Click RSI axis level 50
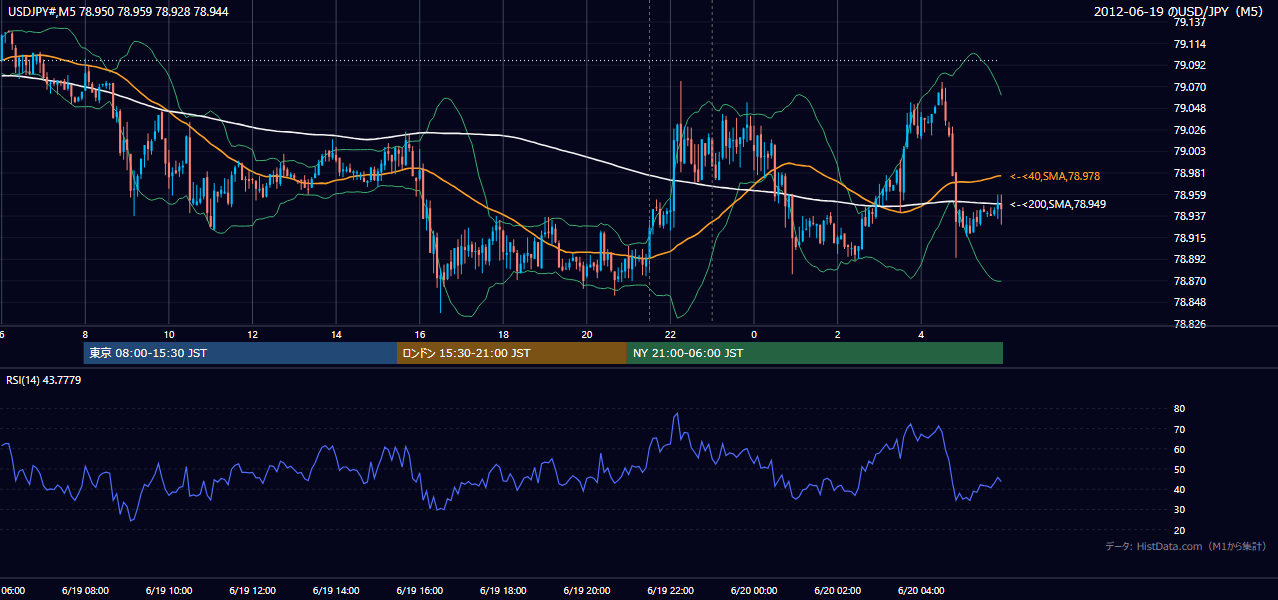The height and width of the screenshot is (600, 1278). (1179, 469)
